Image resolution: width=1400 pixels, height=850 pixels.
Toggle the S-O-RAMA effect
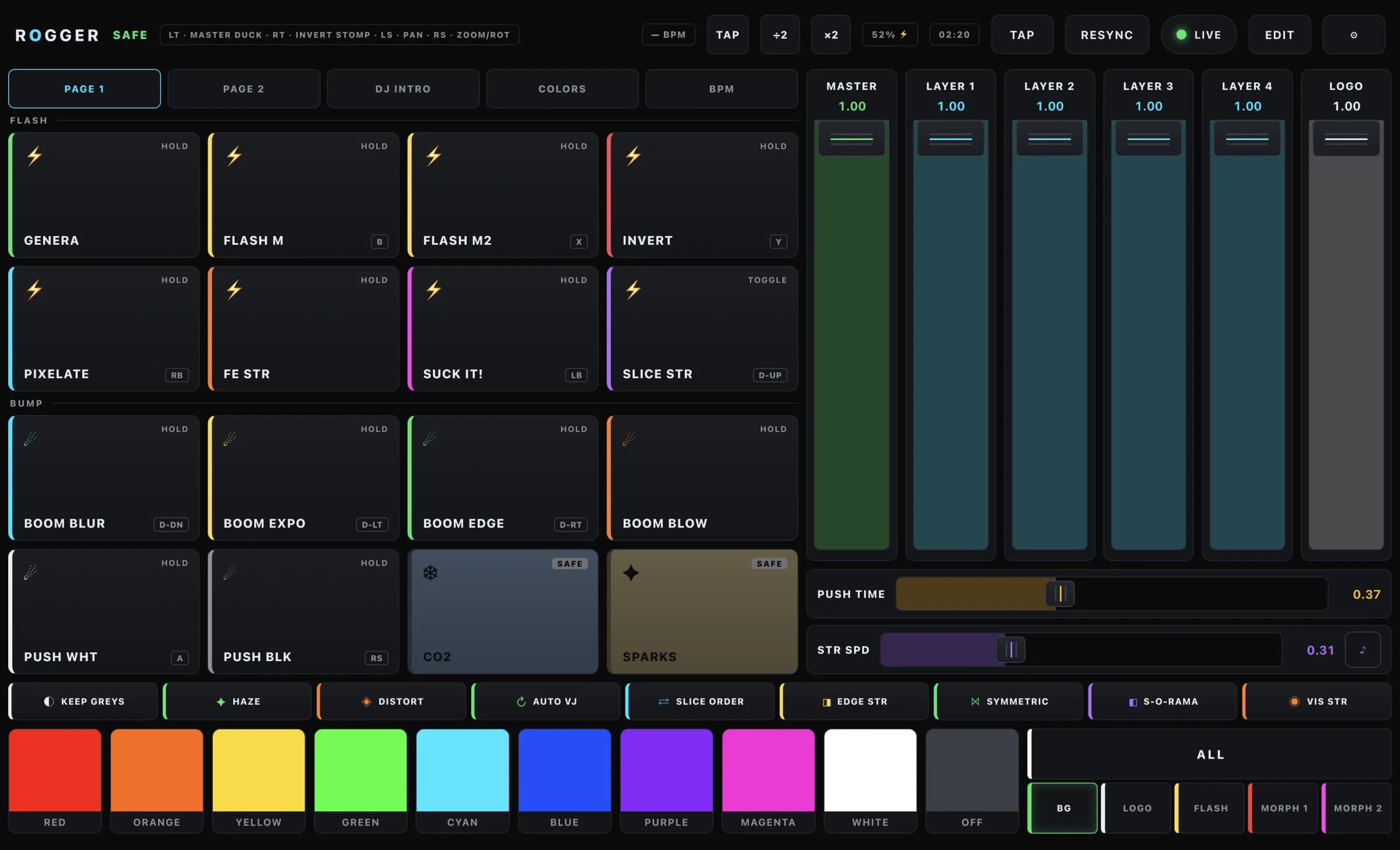1163,701
